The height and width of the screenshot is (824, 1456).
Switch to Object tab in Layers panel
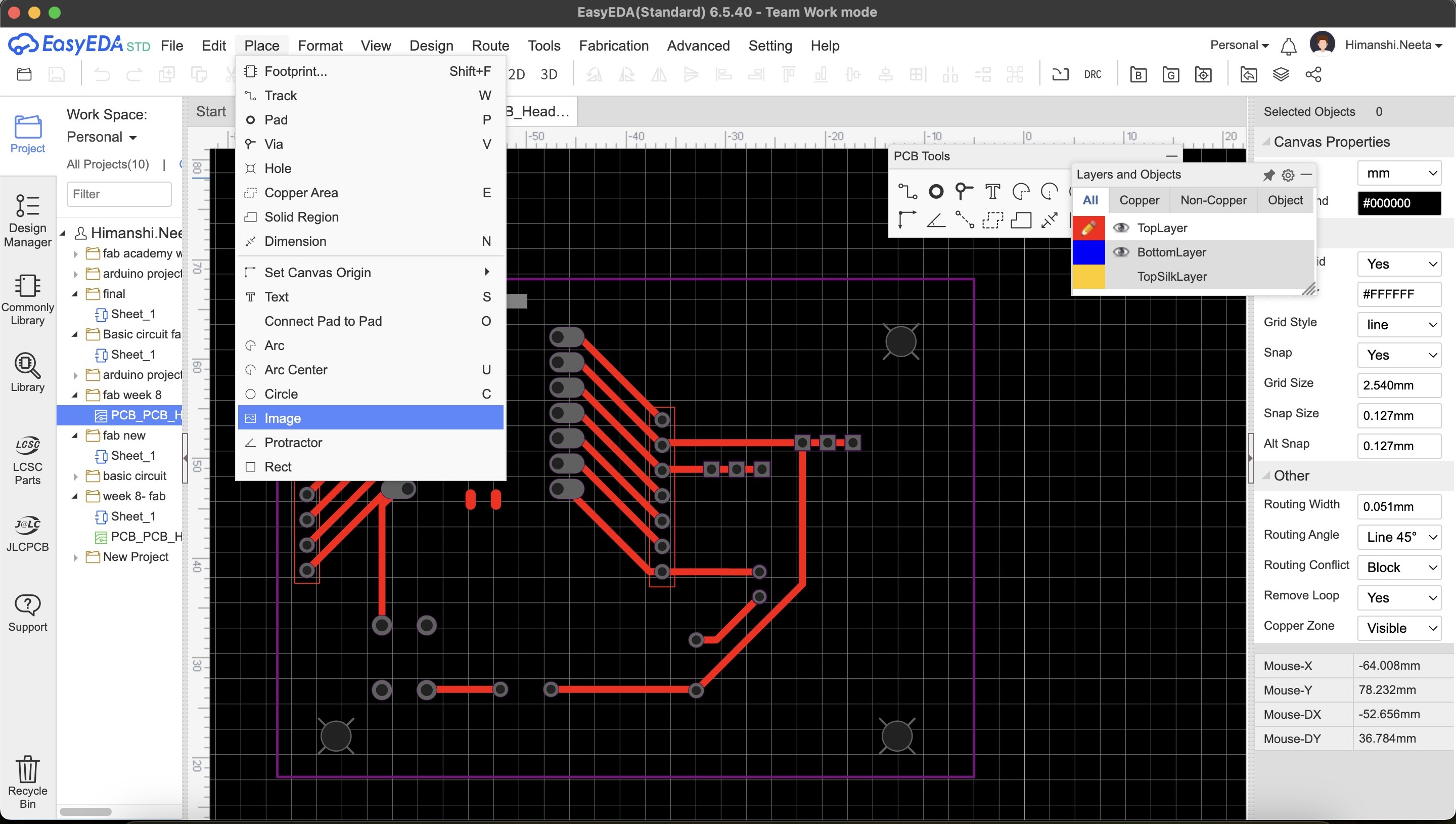[1285, 200]
